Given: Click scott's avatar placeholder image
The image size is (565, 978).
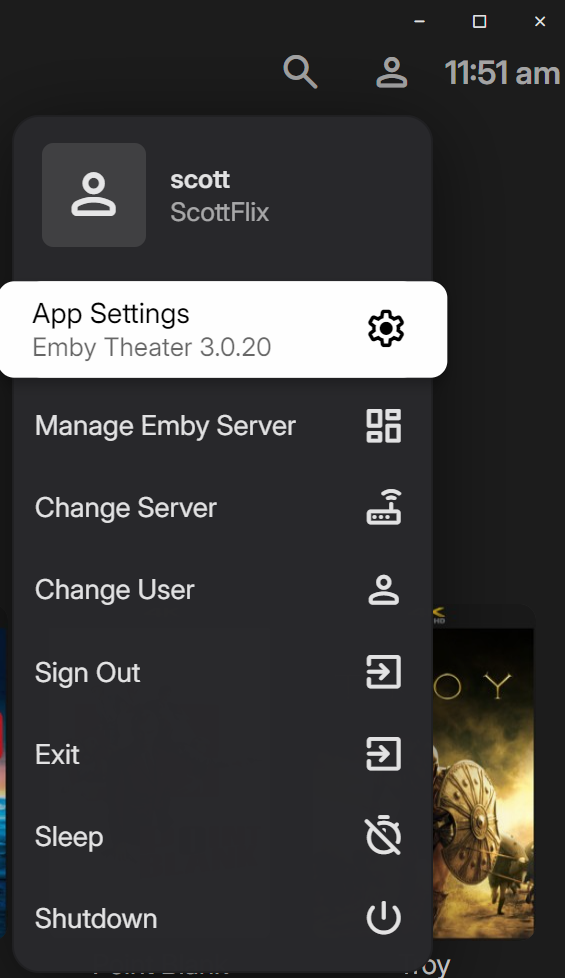Looking at the screenshot, I should [94, 195].
